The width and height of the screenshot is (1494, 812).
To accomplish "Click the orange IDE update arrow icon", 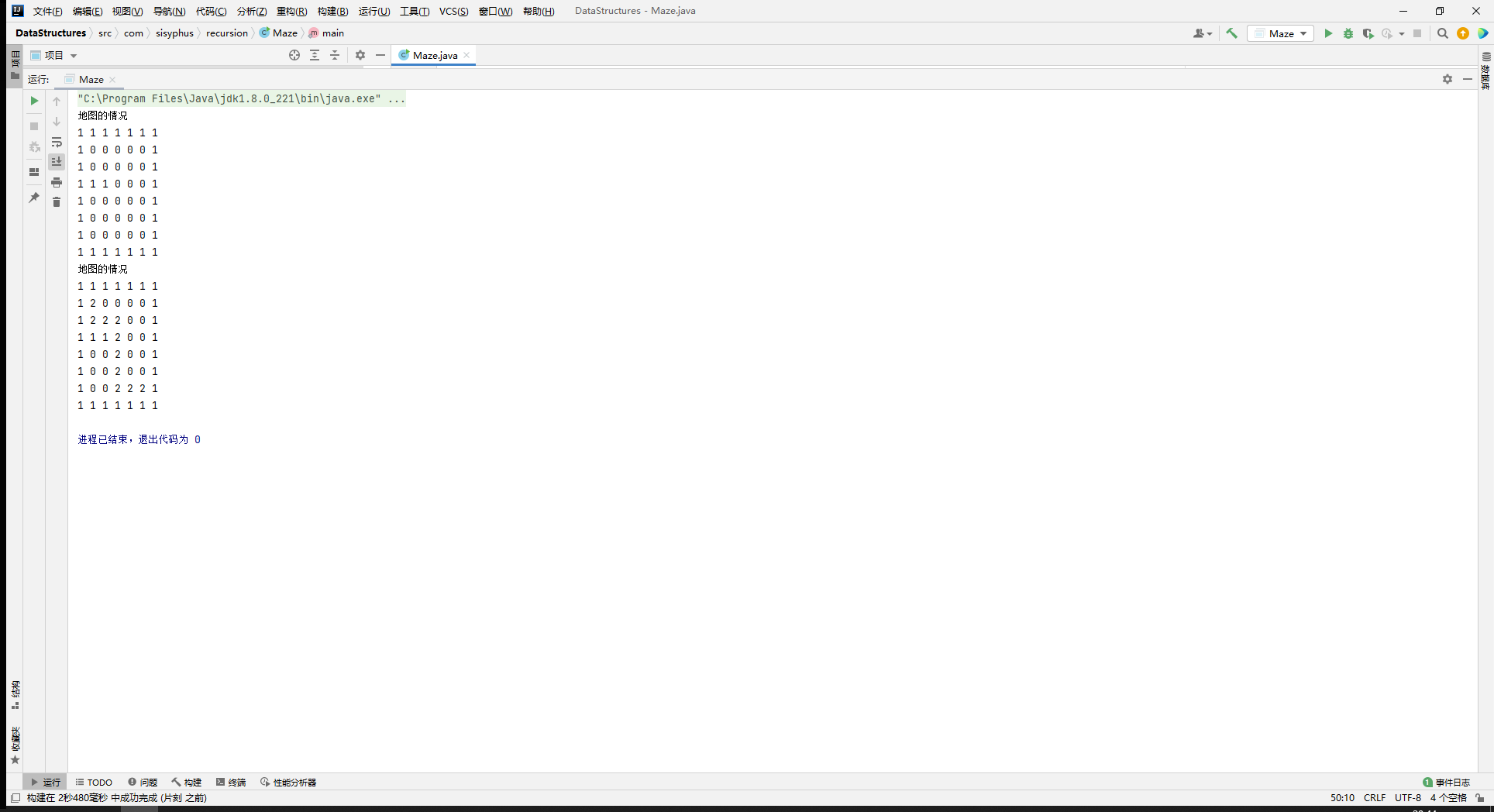I will [x=1463, y=33].
